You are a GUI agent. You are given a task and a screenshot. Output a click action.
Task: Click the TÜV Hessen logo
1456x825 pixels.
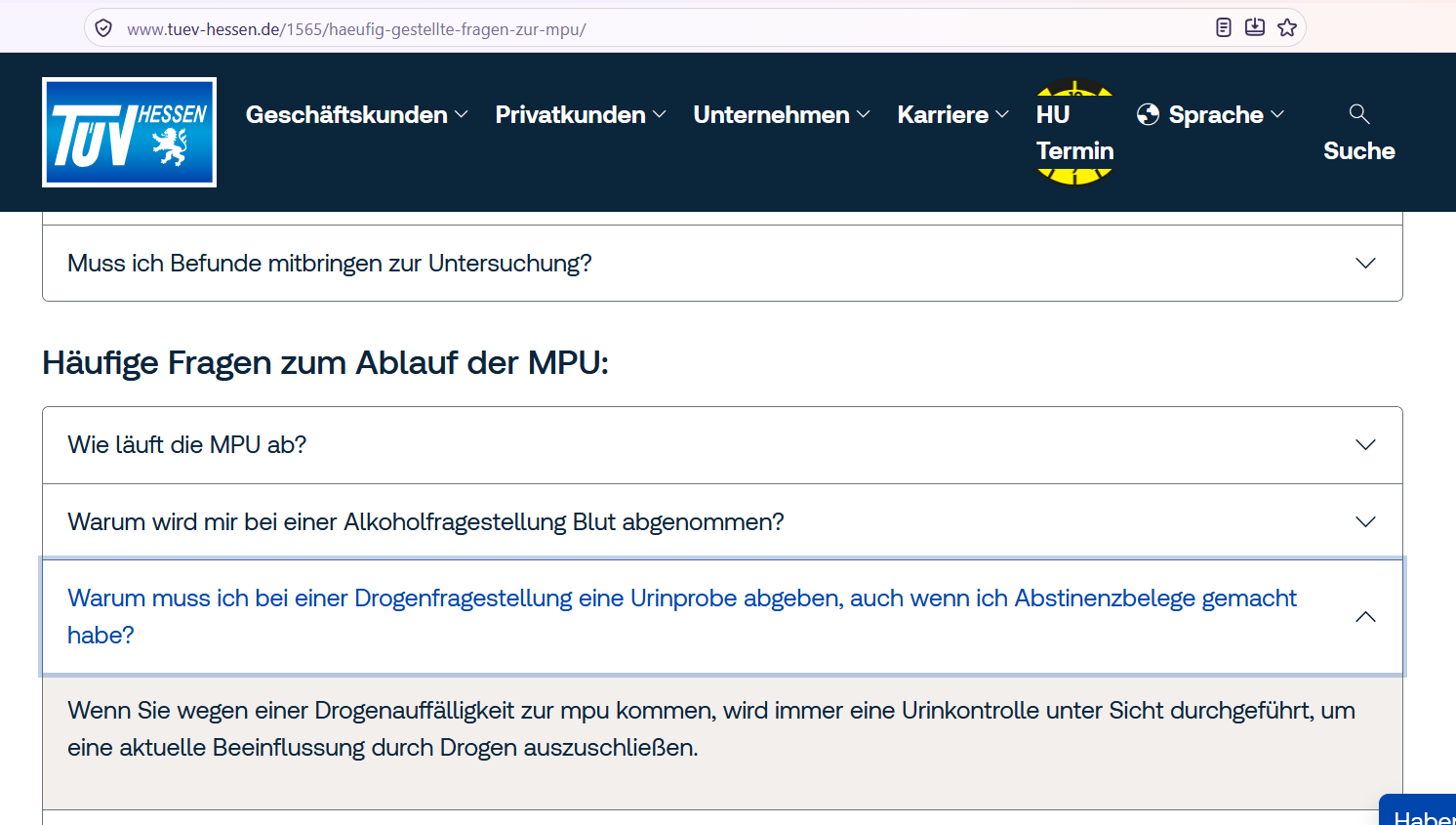click(129, 132)
